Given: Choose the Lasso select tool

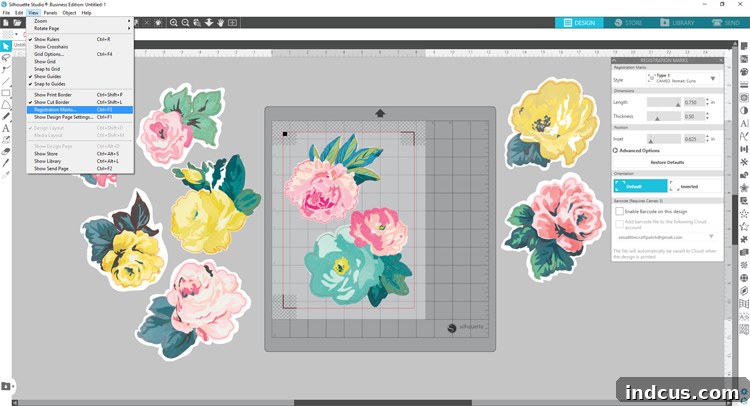Looking at the screenshot, I should click(x=6, y=58).
